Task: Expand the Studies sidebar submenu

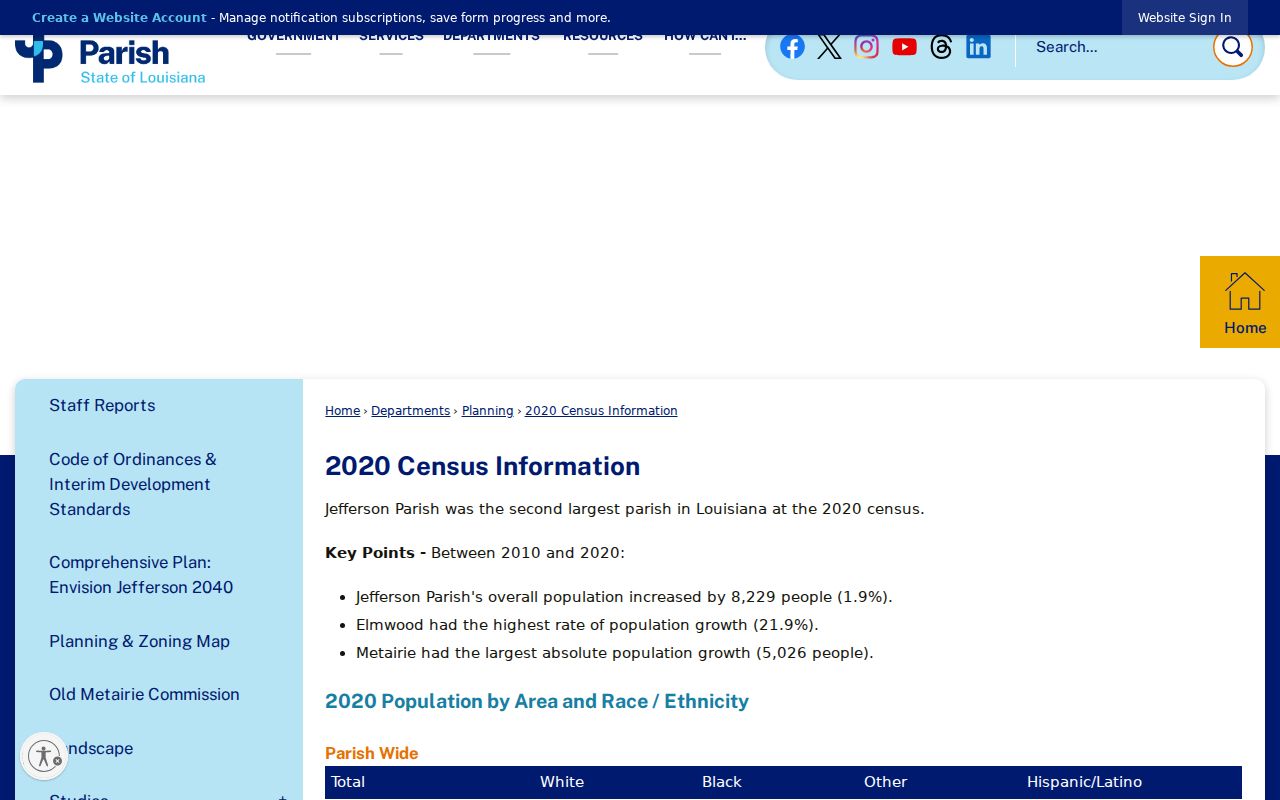Action: 282,797
